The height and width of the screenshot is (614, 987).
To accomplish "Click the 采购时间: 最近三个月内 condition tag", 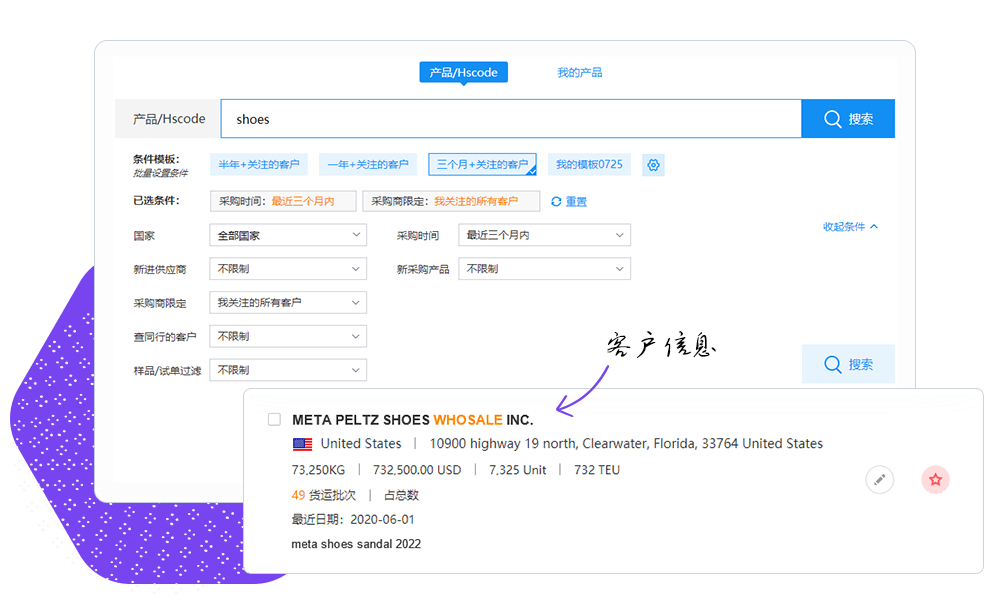I will [x=283, y=201].
